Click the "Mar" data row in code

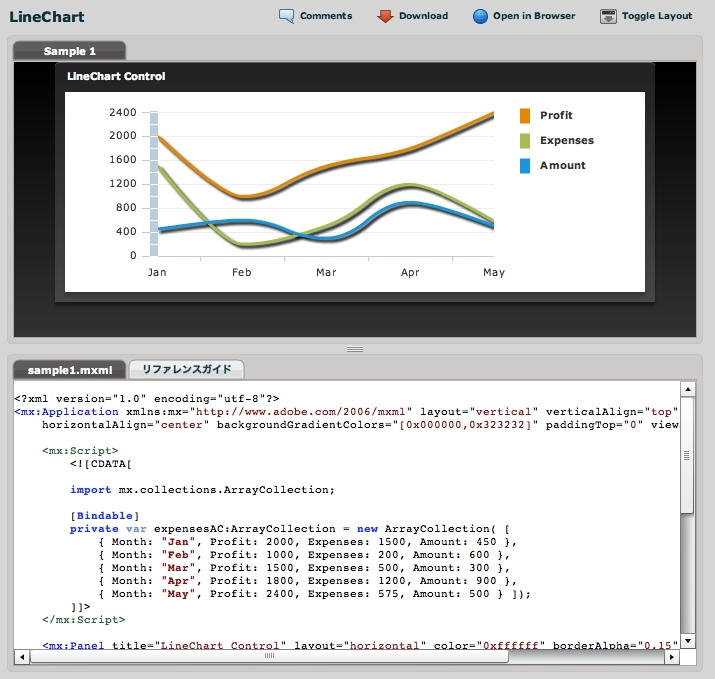(304, 568)
